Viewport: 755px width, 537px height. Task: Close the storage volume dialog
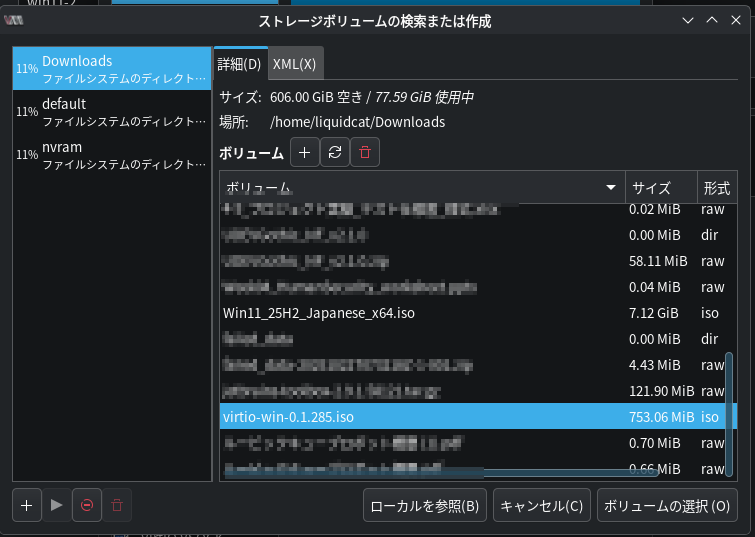point(736,20)
